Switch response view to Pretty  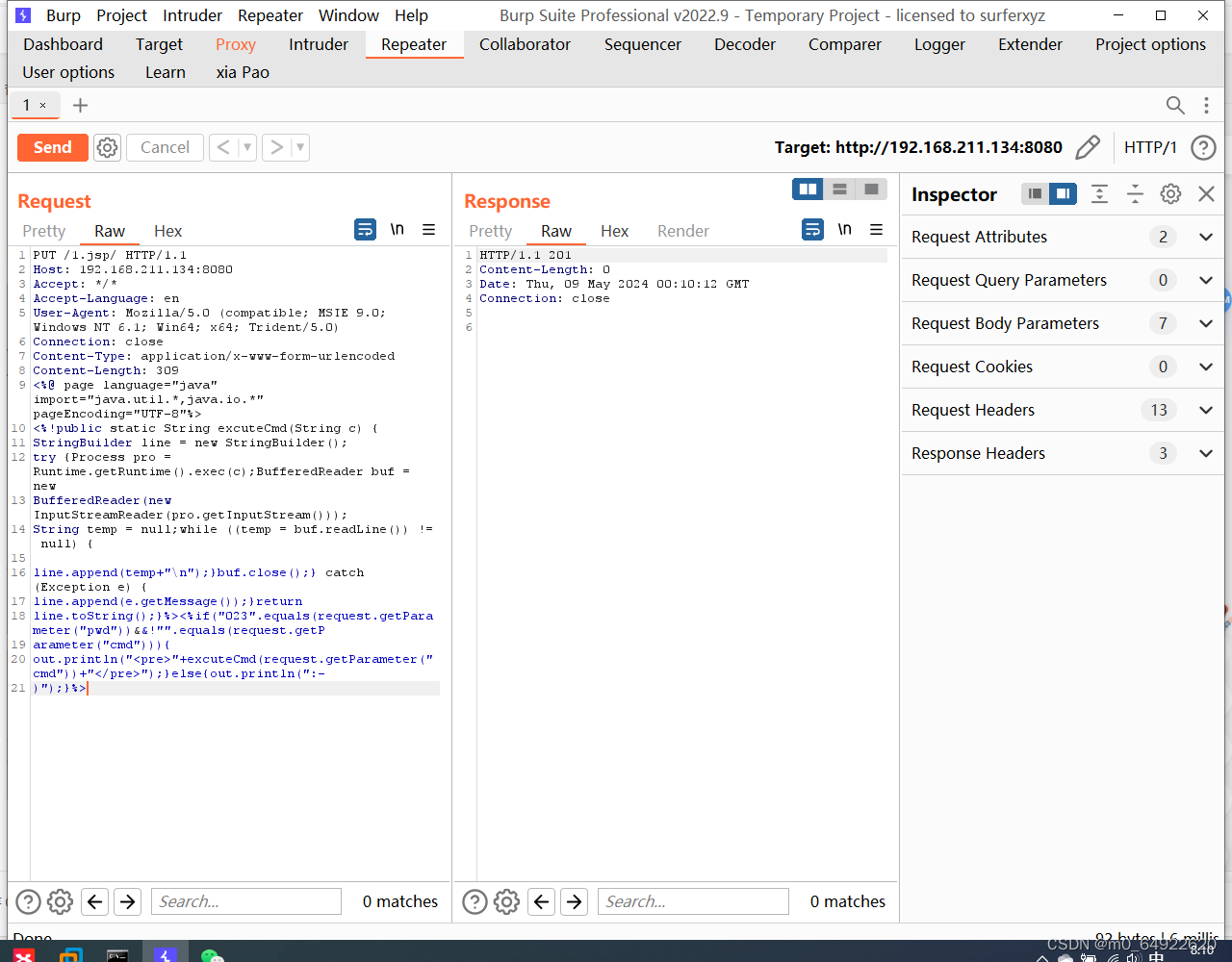coord(491,231)
